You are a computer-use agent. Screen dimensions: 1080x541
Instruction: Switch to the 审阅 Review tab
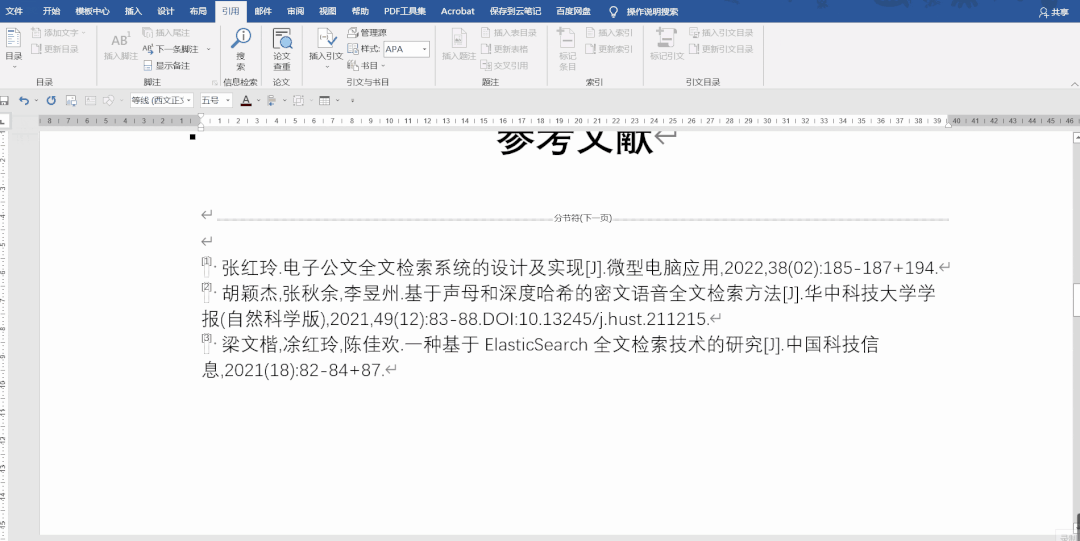tap(295, 11)
